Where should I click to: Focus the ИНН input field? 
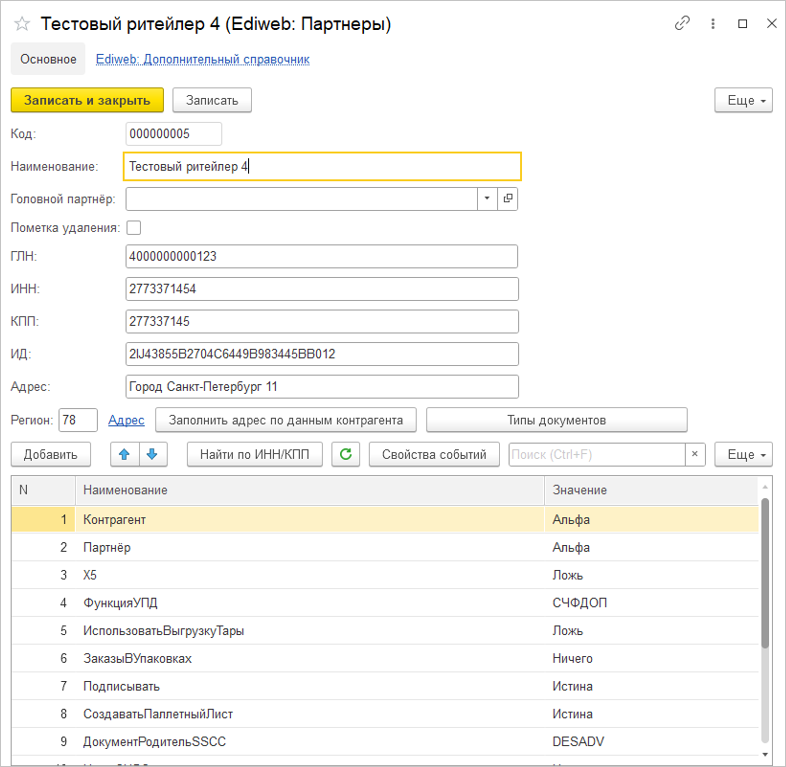tap(322, 289)
